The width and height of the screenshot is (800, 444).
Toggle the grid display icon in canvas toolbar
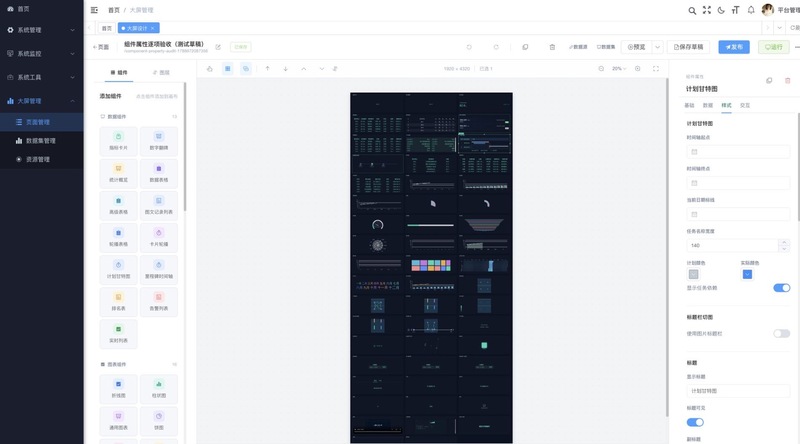pyautogui.click(x=228, y=68)
